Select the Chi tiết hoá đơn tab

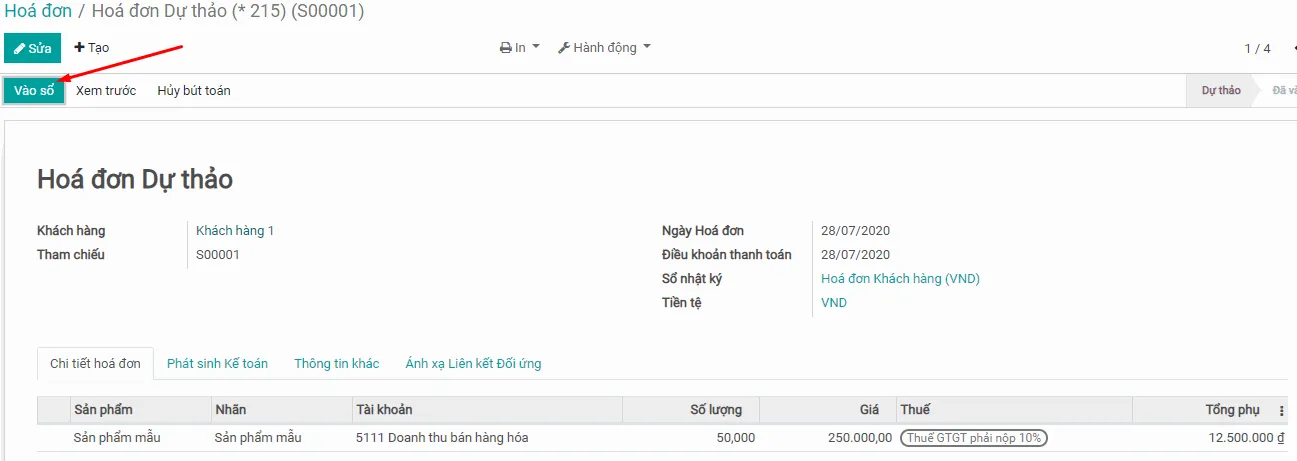click(x=95, y=364)
